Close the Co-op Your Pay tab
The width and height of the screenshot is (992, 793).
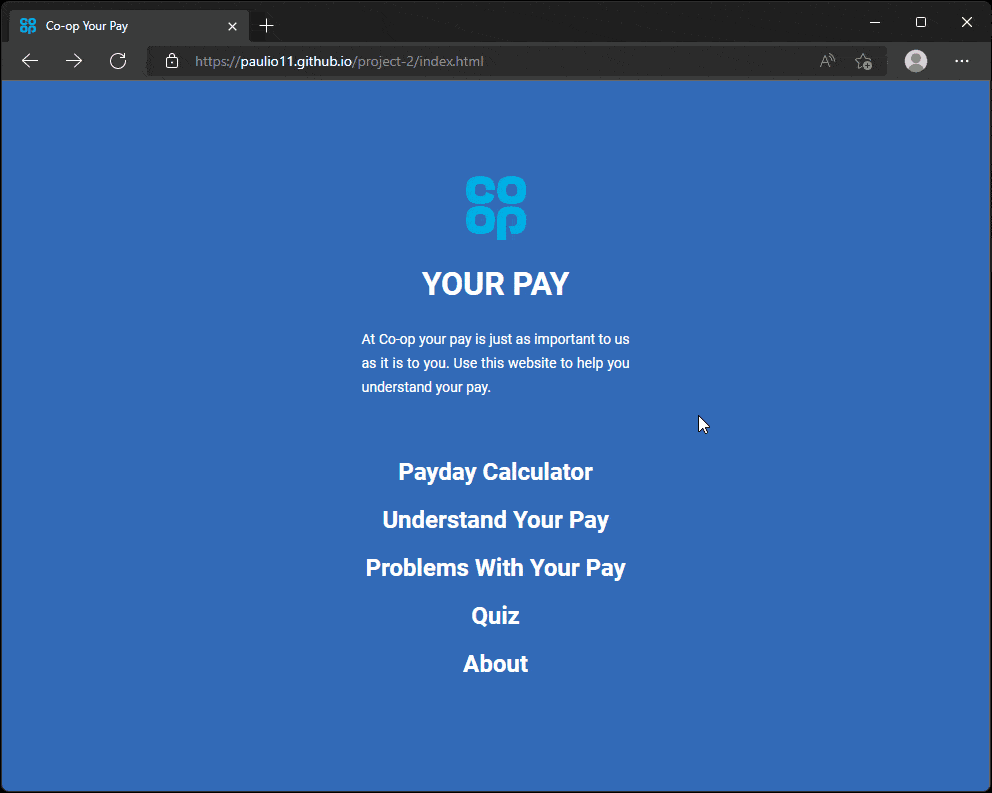point(232,26)
